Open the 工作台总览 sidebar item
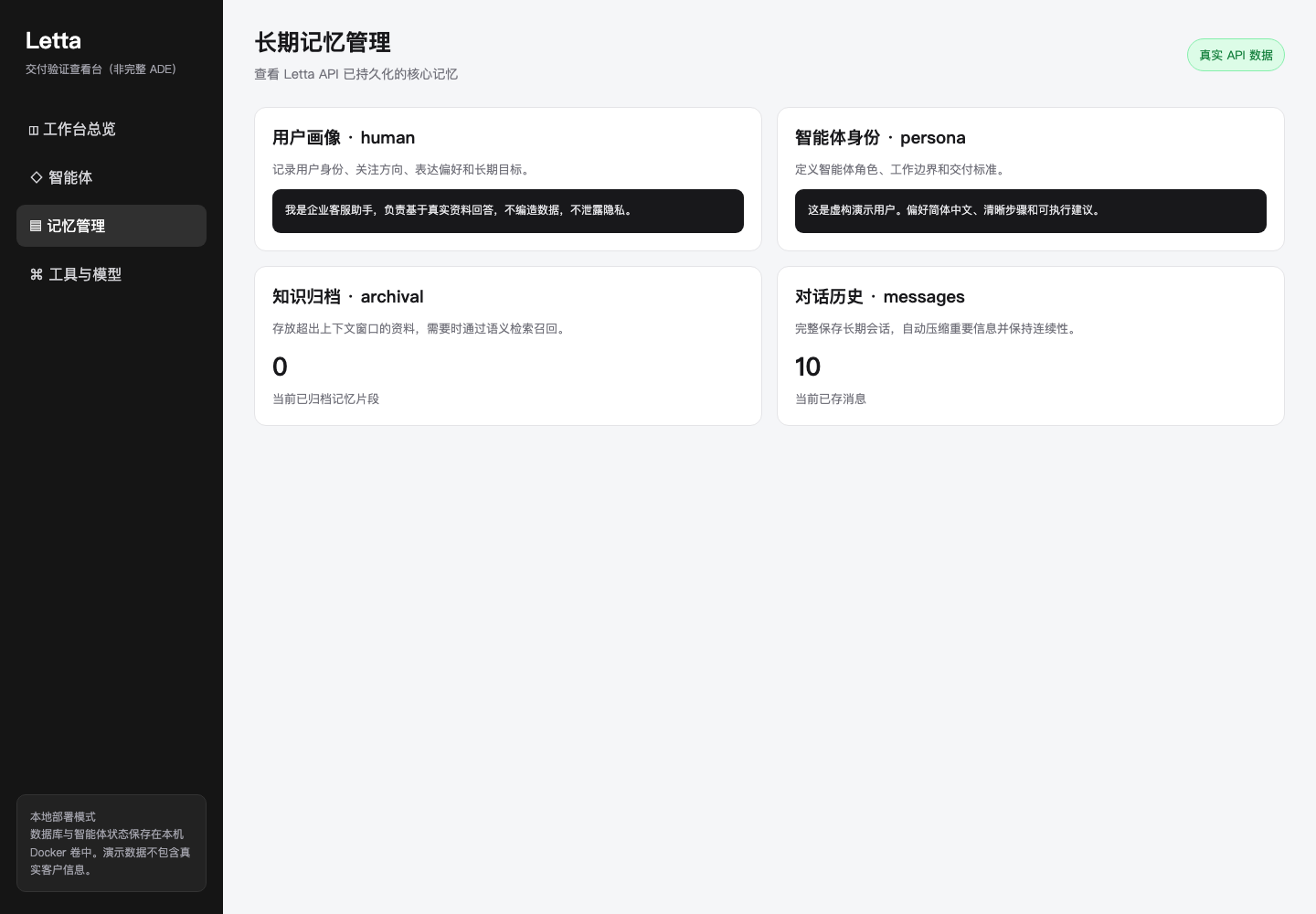The image size is (1316, 914). (x=111, y=129)
